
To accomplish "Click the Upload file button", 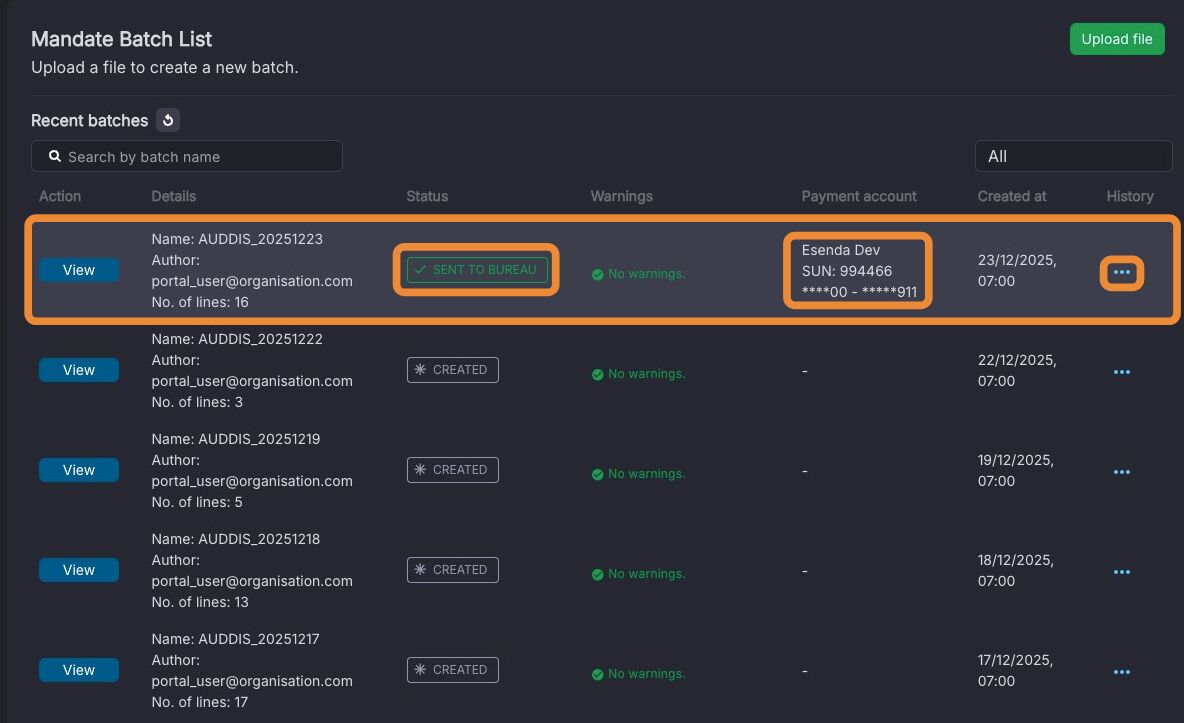I will (1117, 39).
